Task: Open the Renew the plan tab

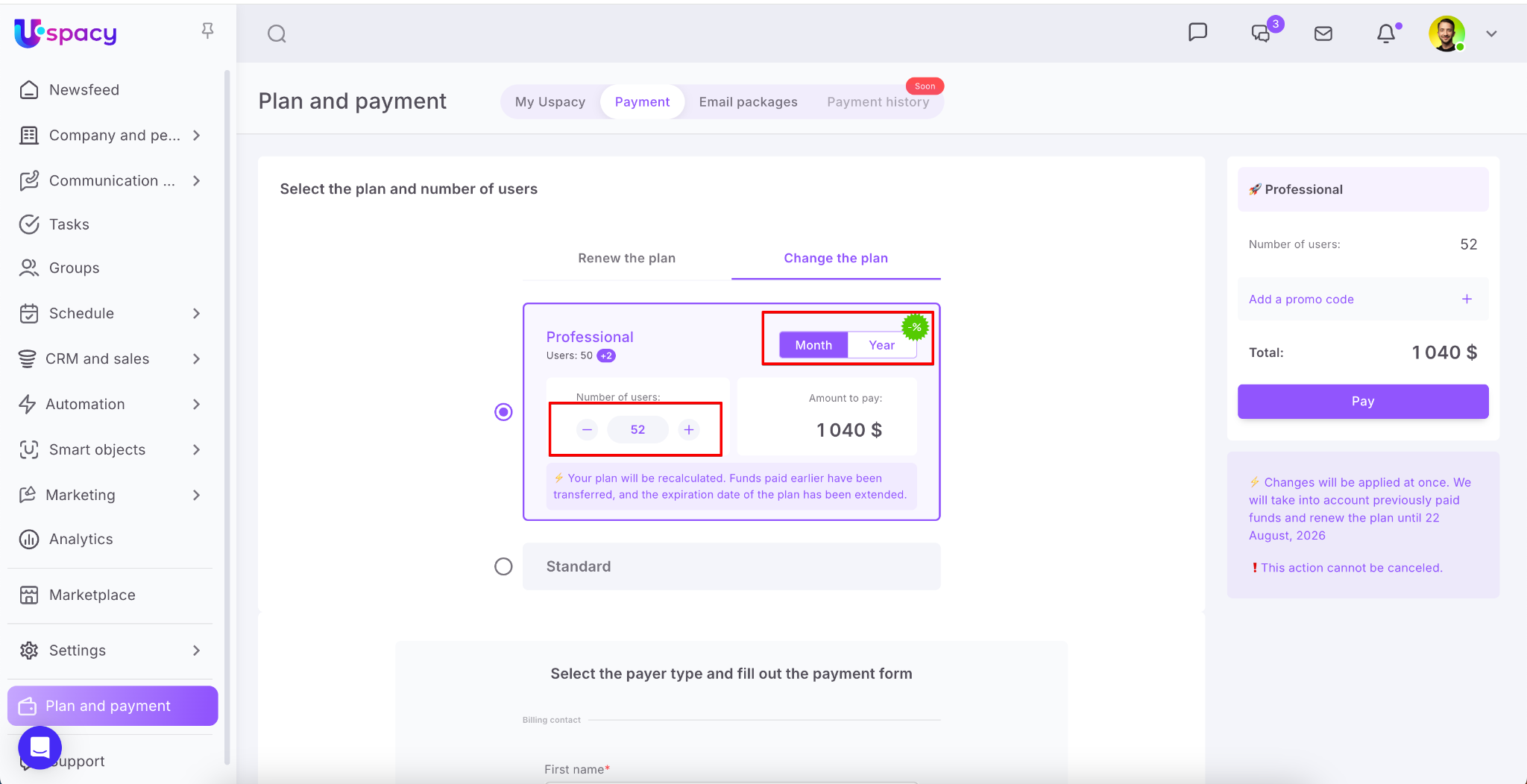Action: point(626,258)
